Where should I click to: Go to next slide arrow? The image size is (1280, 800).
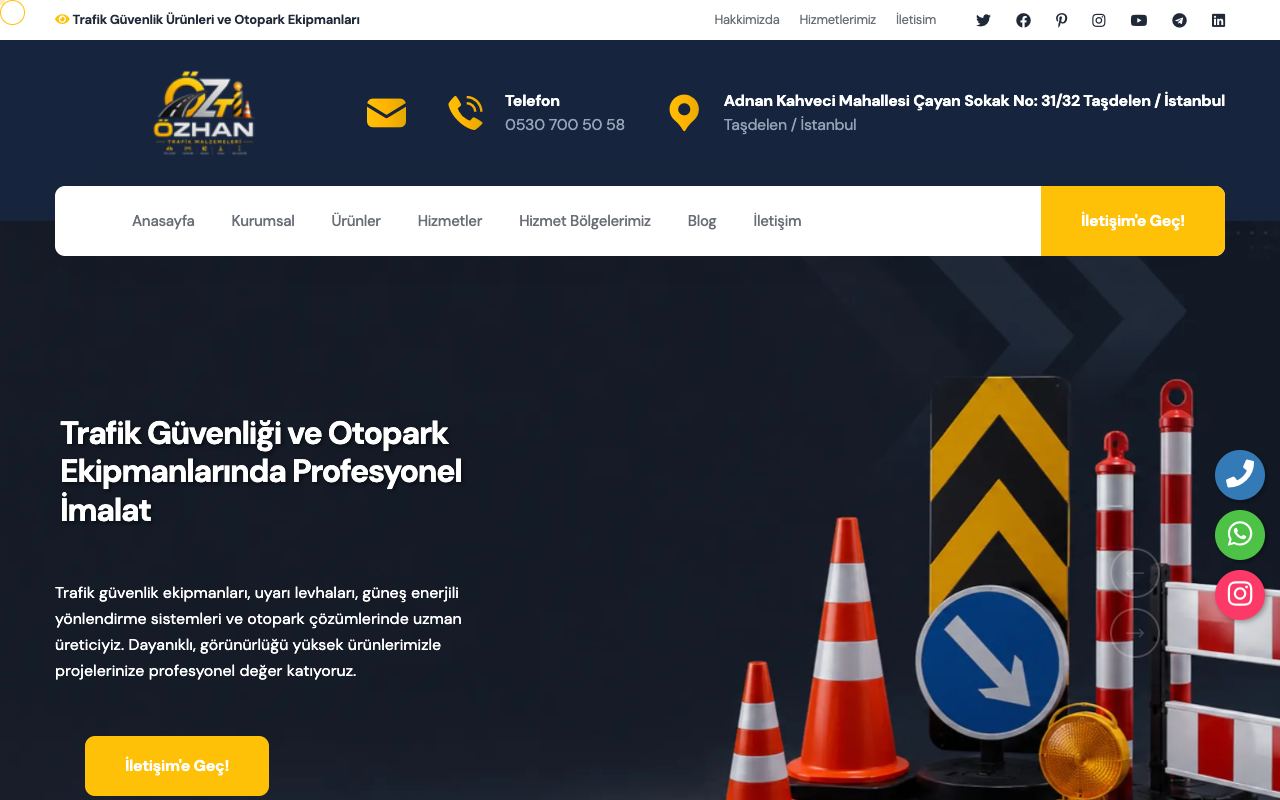click(1135, 633)
